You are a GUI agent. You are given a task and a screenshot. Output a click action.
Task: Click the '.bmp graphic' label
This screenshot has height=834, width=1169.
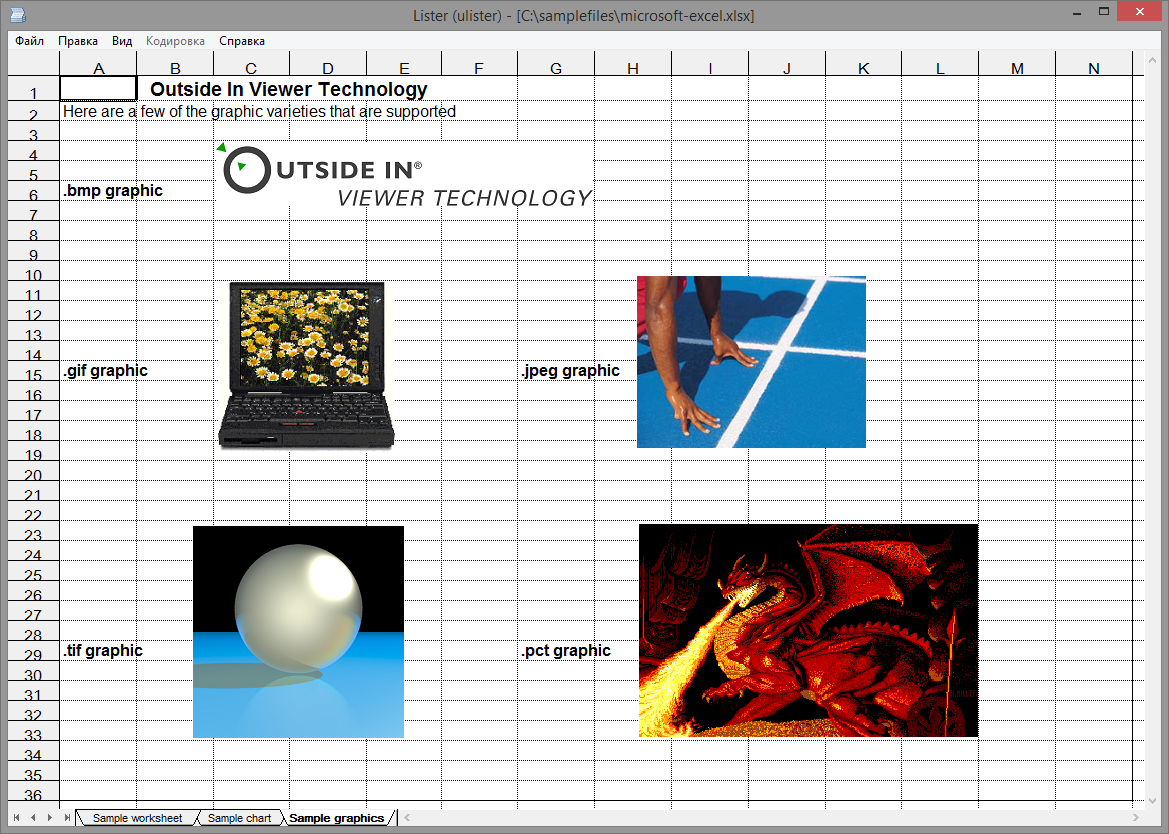point(113,191)
